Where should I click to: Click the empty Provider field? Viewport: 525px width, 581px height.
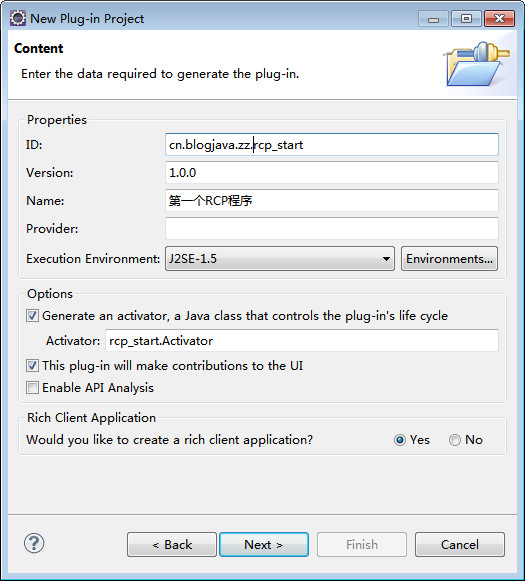tap(332, 229)
